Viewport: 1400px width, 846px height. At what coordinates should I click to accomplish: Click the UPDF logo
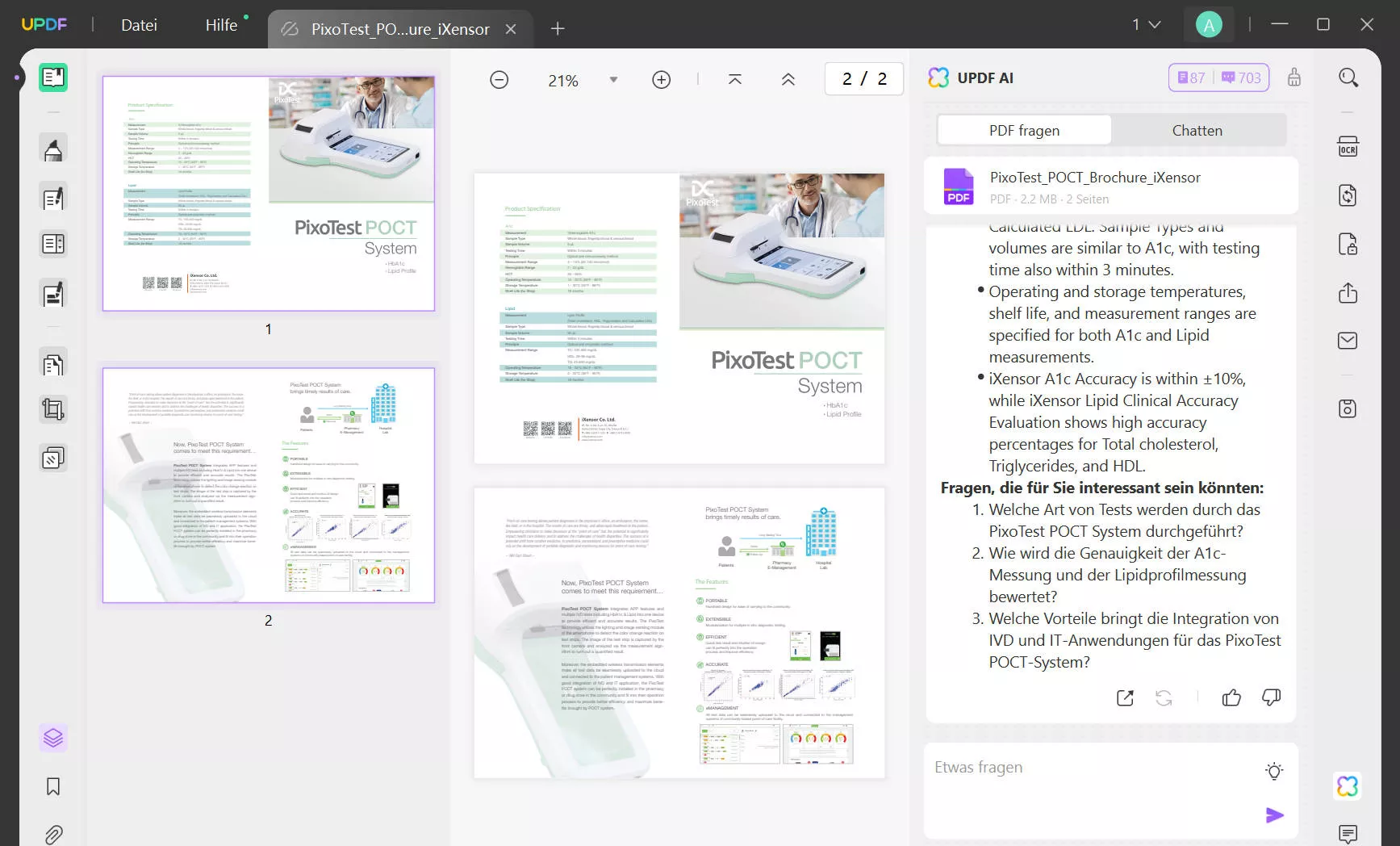[x=44, y=25]
